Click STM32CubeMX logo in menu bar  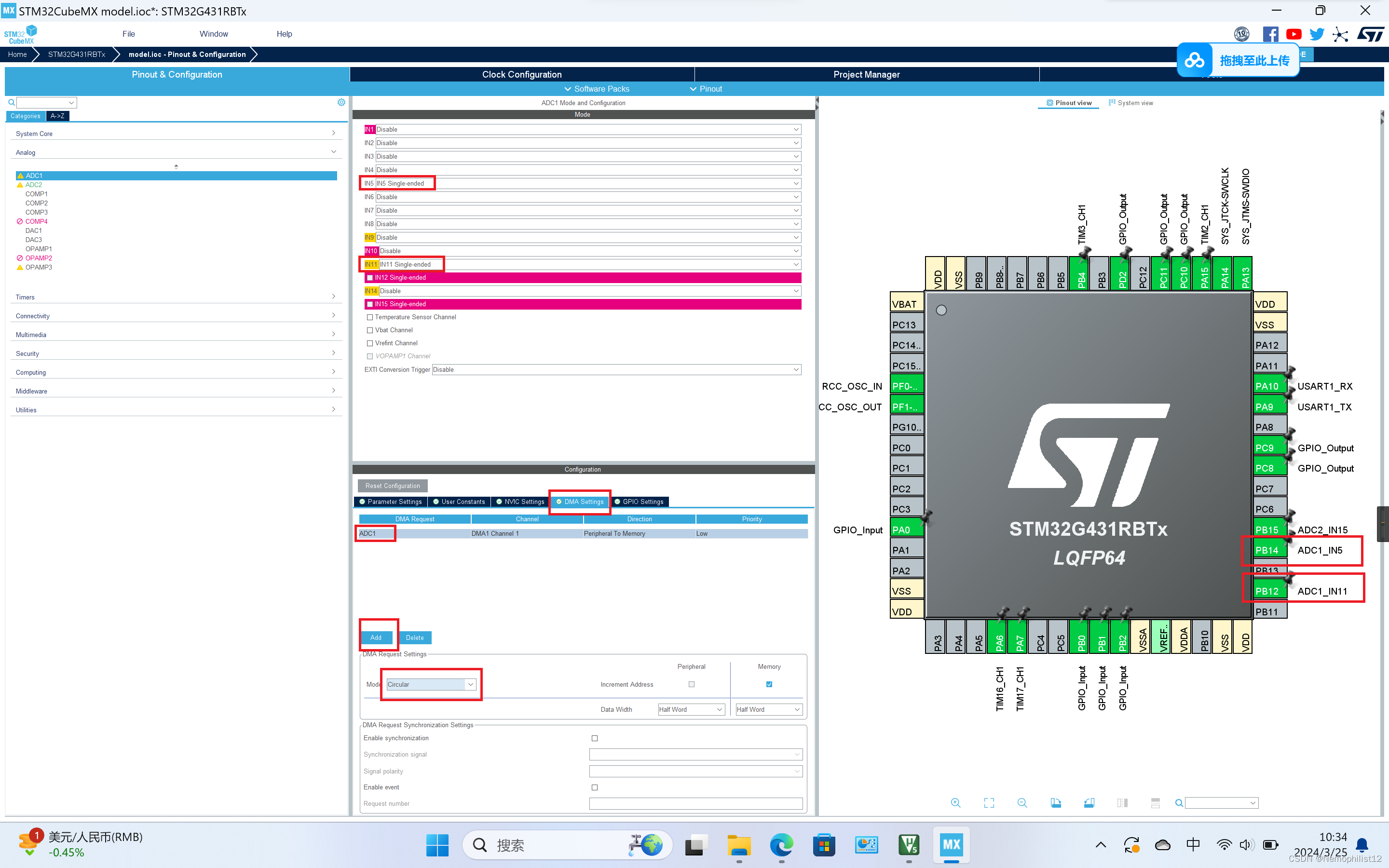click(21, 34)
